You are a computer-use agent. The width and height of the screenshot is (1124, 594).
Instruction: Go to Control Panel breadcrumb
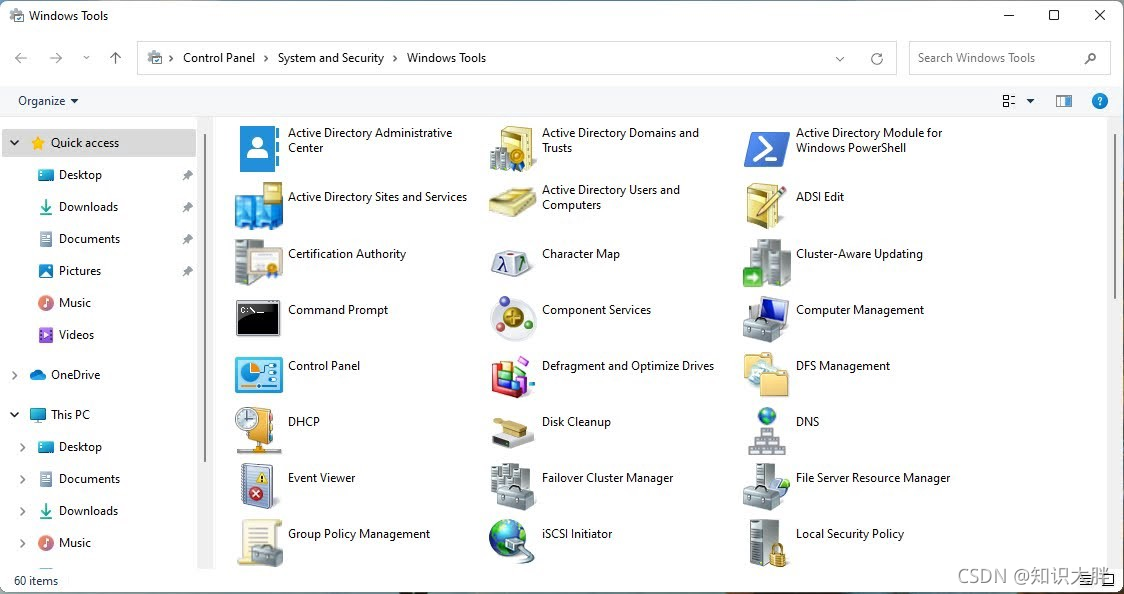[219, 58]
